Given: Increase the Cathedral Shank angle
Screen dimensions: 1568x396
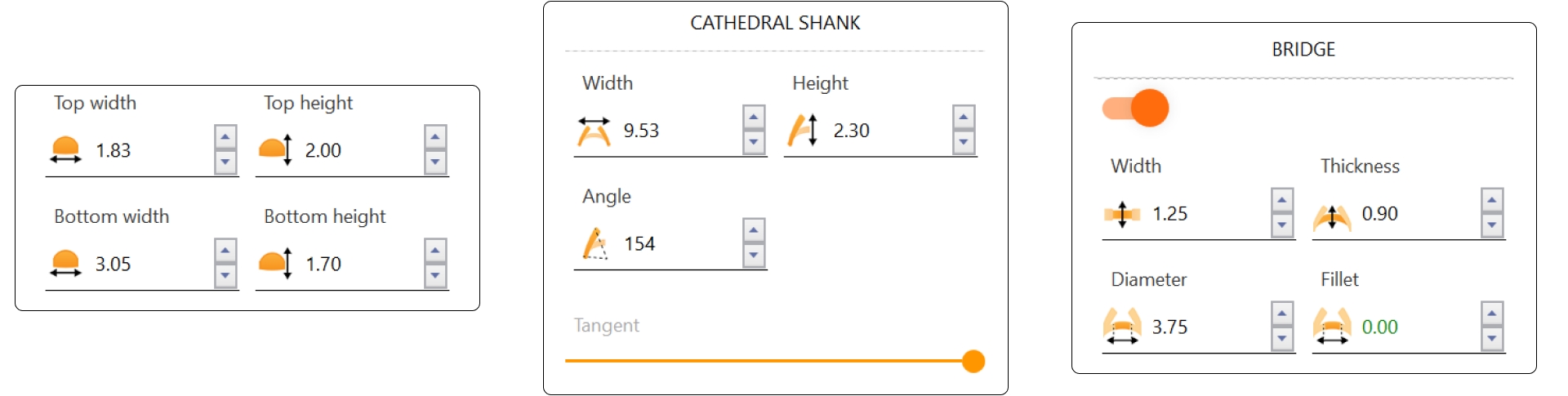Looking at the screenshot, I should pyautogui.click(x=754, y=230).
